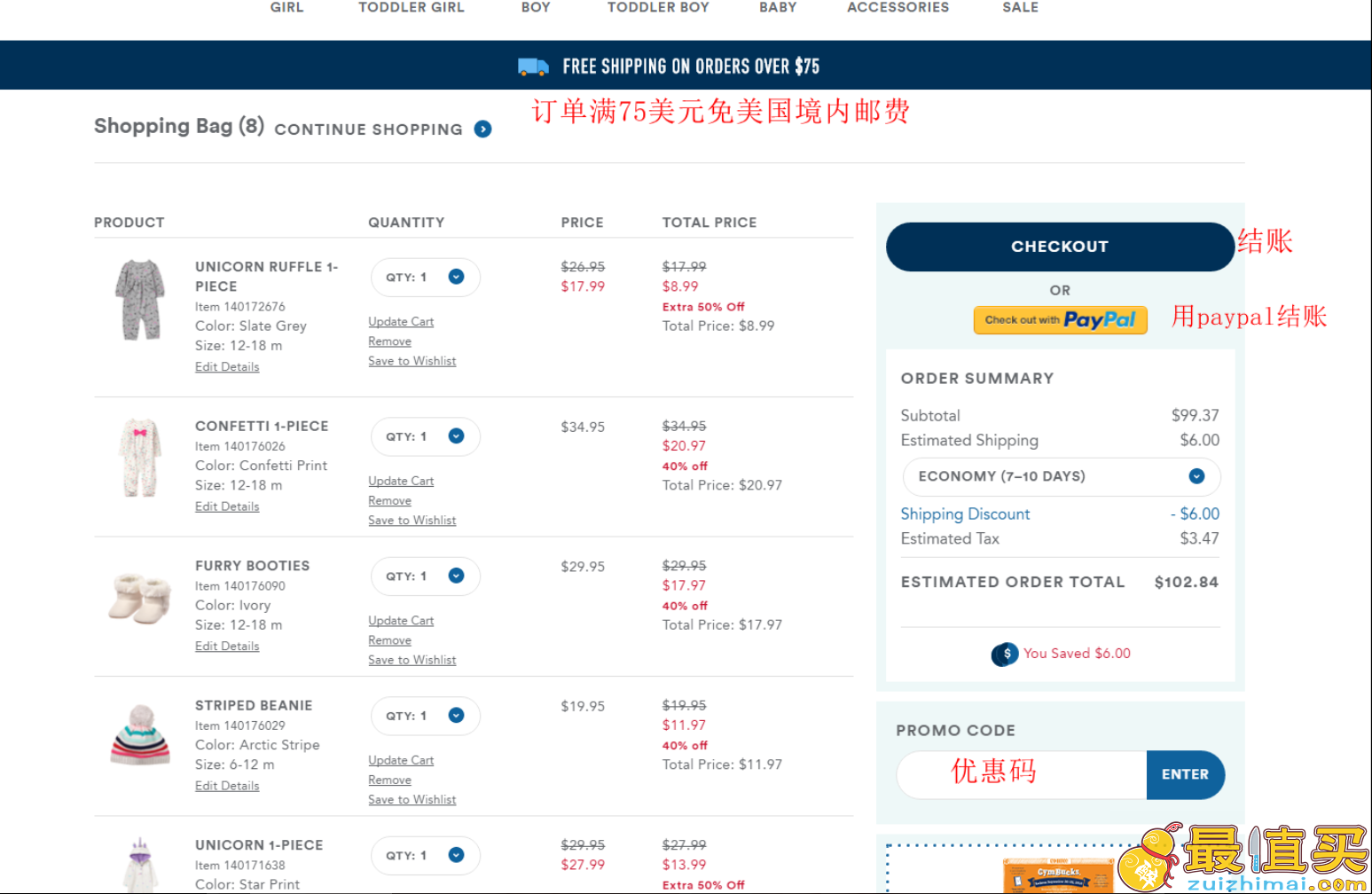Open the Toddler Girl menu
Screen dimensions: 1372x894
click(412, 7)
